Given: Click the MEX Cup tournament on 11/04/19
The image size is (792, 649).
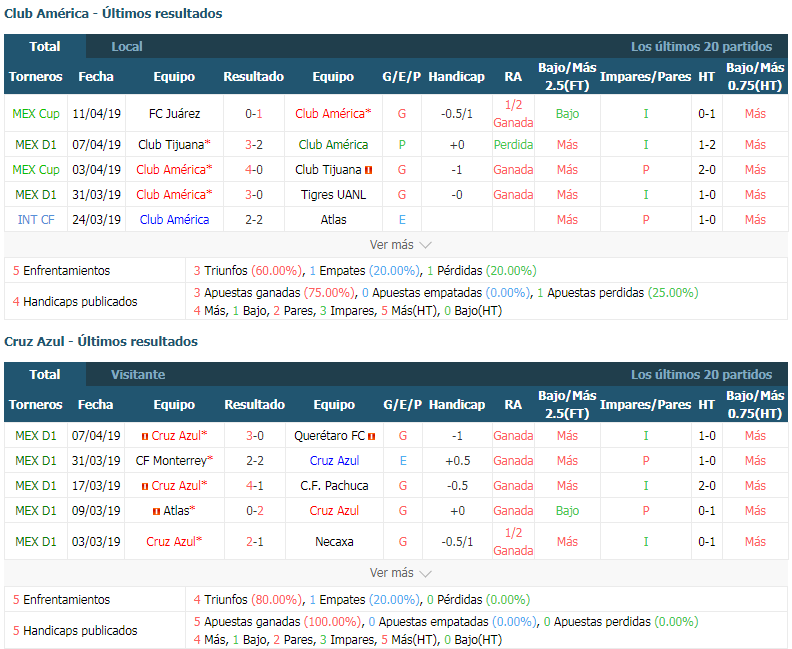Looking at the screenshot, I should pyautogui.click(x=36, y=114).
